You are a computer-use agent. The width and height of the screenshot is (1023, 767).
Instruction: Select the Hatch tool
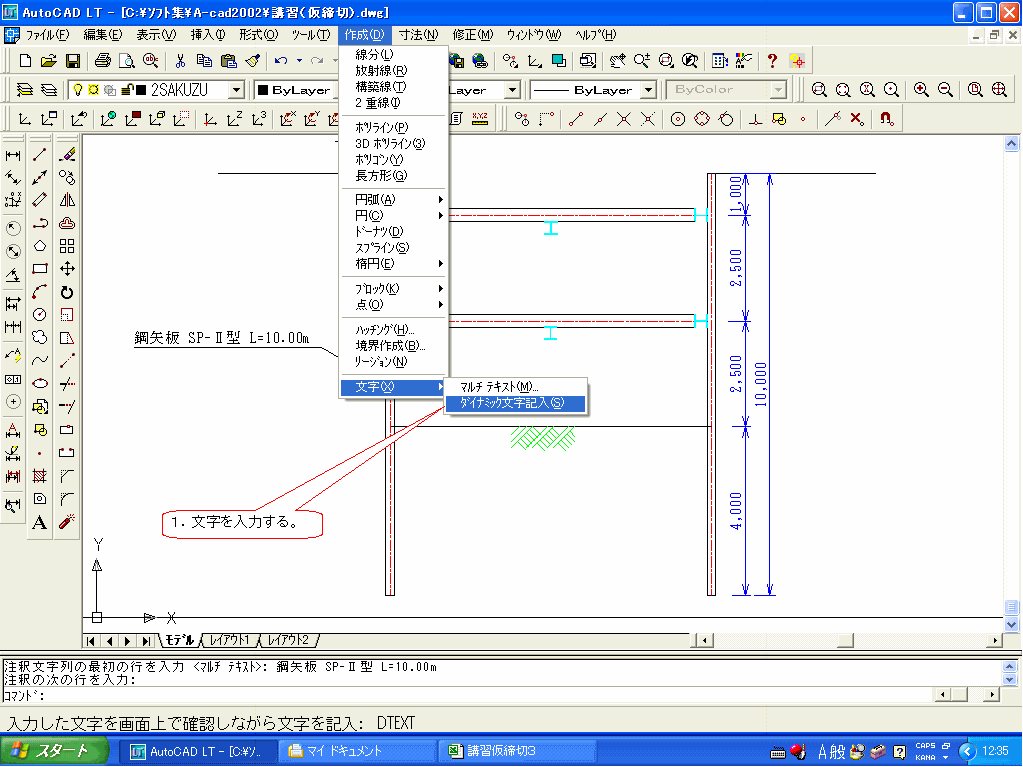point(40,476)
